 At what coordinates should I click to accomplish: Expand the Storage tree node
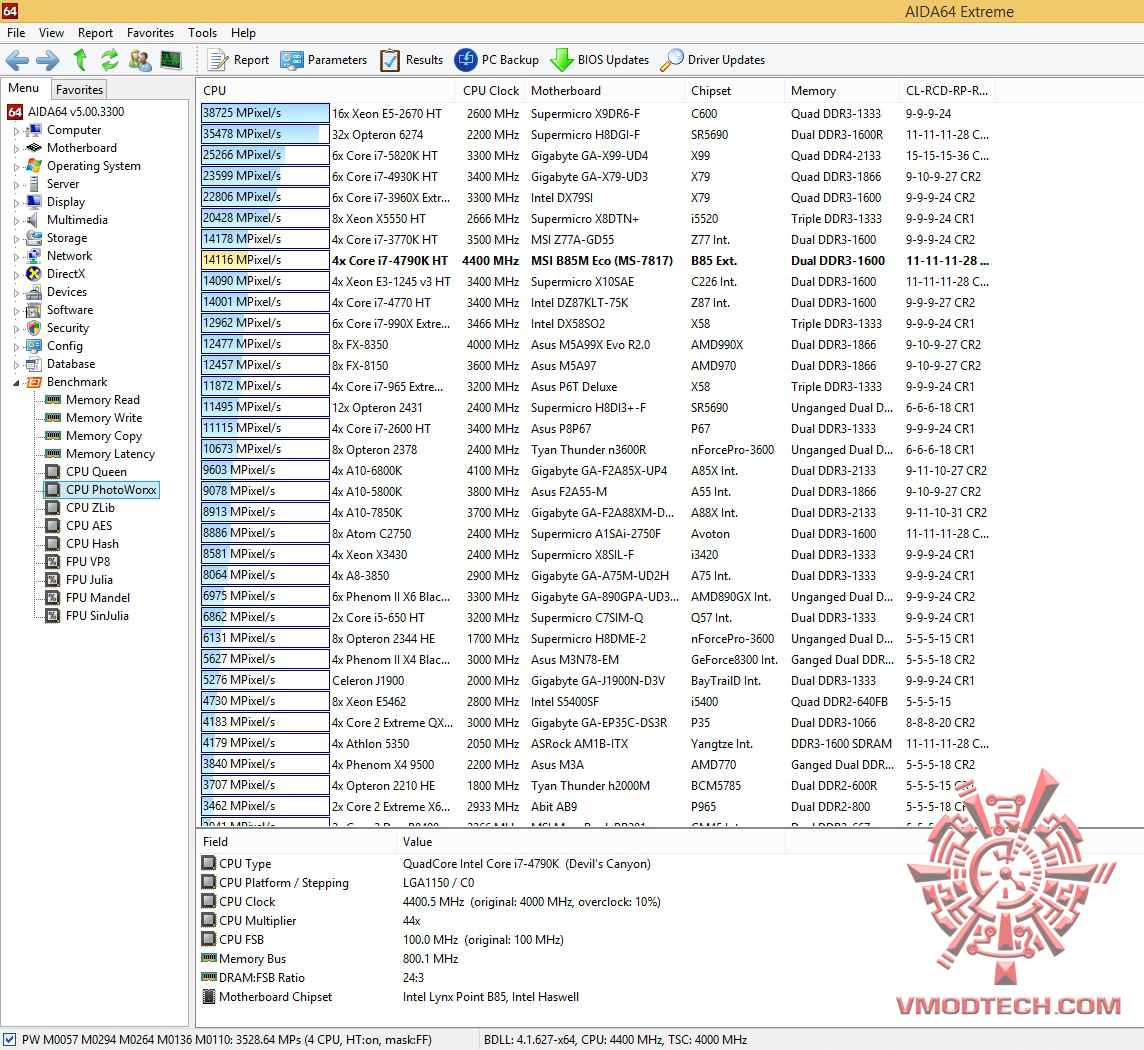(16, 239)
